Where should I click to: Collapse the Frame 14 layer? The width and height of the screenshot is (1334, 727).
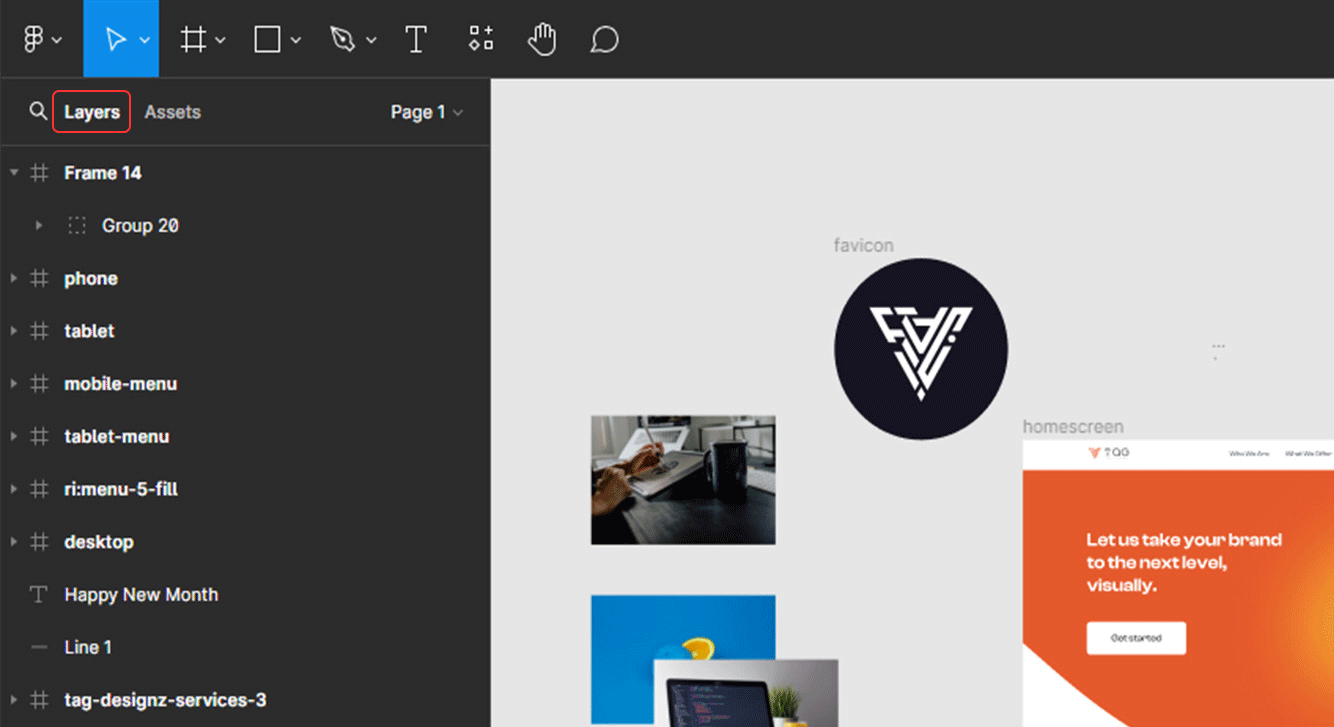pyautogui.click(x=14, y=173)
